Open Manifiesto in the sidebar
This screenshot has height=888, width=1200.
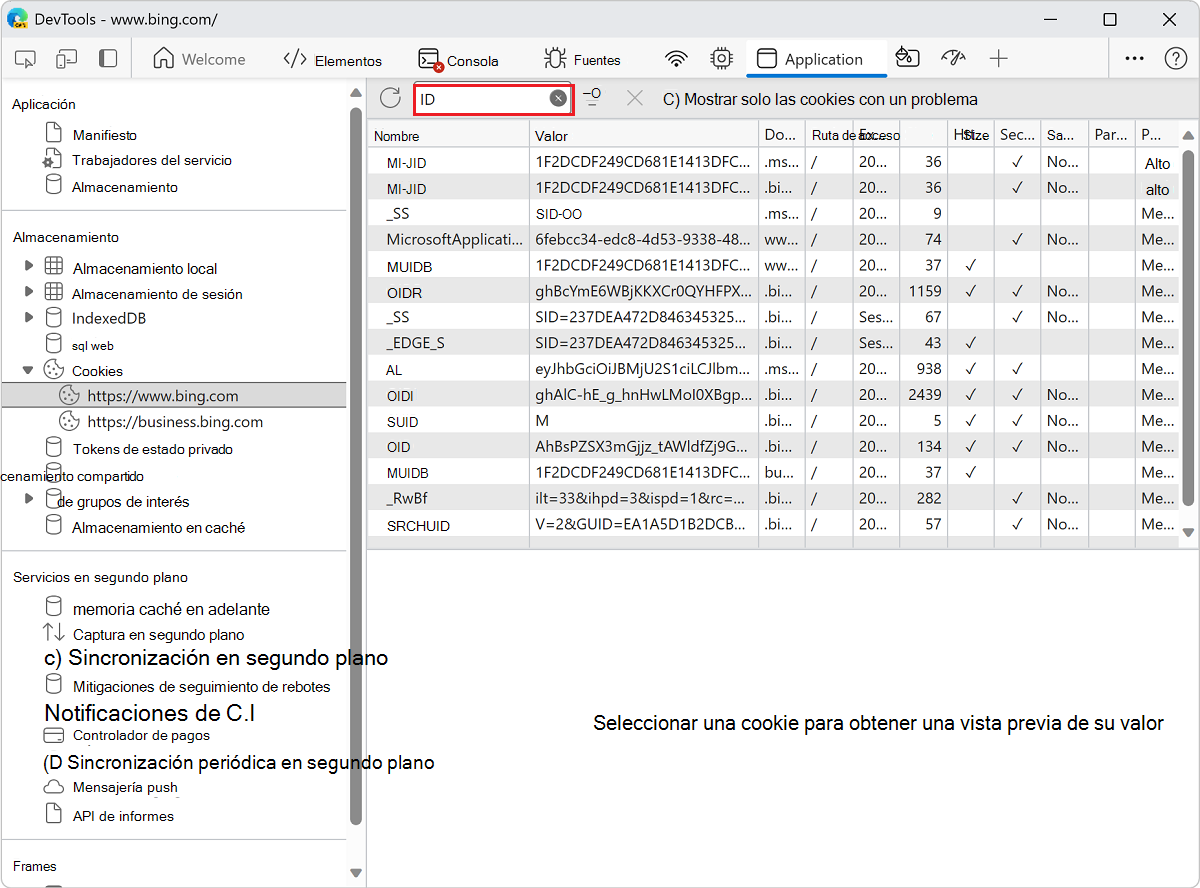coord(104,135)
